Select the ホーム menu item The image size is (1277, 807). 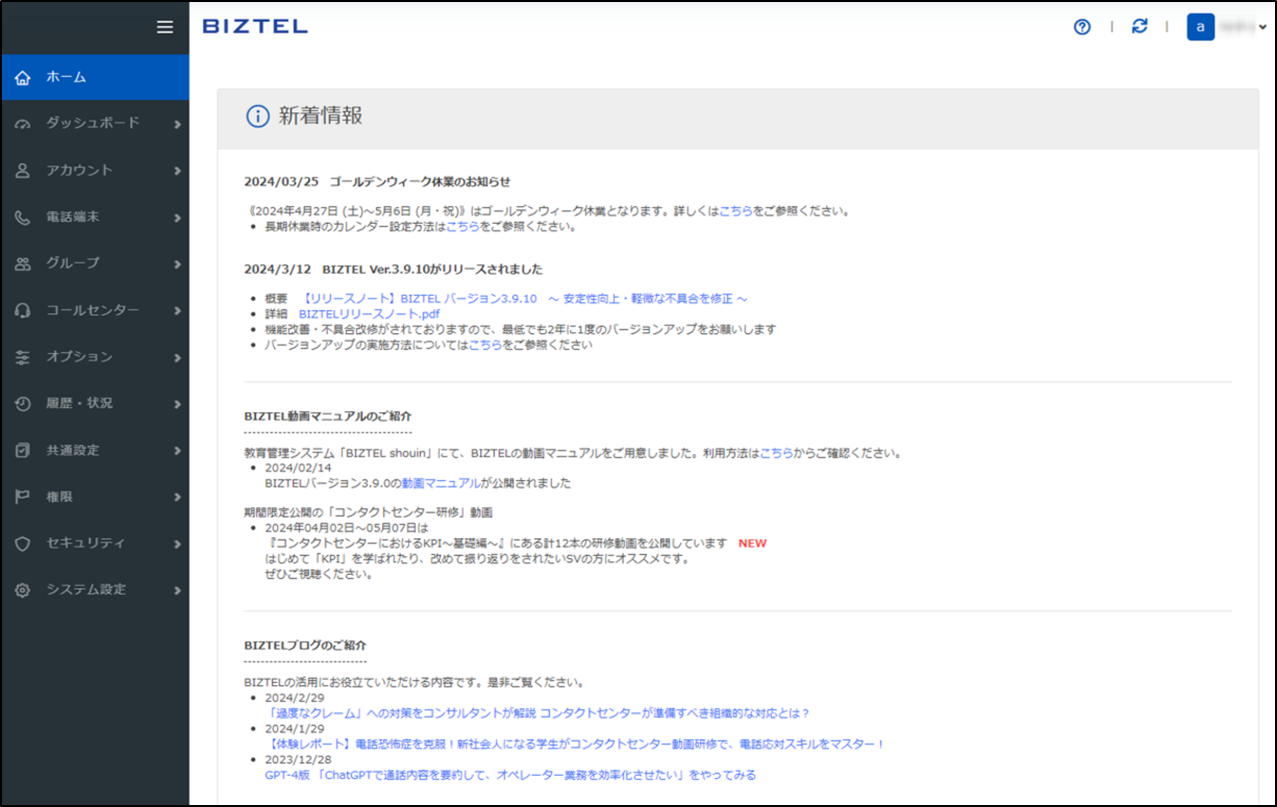(95, 77)
